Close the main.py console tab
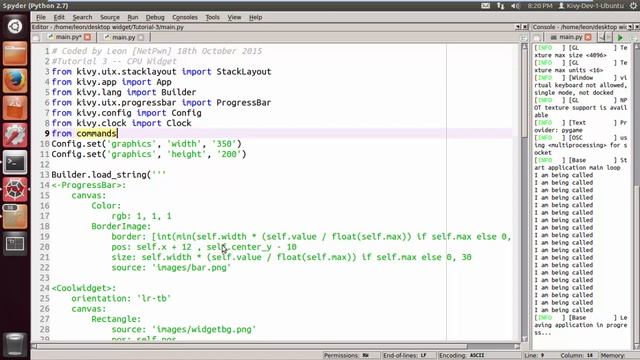The image size is (640, 360). pos(588,37)
